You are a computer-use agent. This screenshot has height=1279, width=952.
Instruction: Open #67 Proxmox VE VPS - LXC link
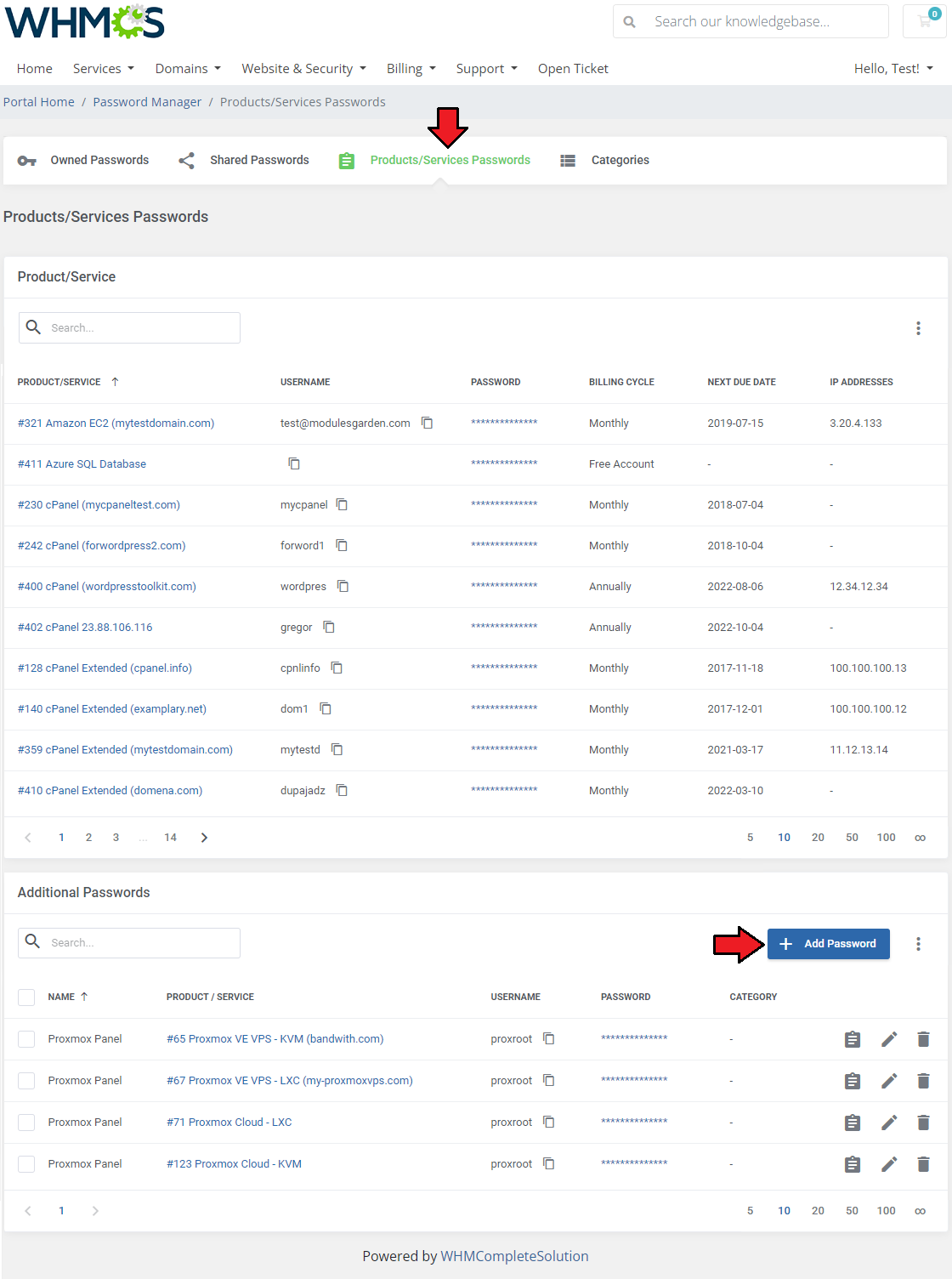tap(290, 1080)
